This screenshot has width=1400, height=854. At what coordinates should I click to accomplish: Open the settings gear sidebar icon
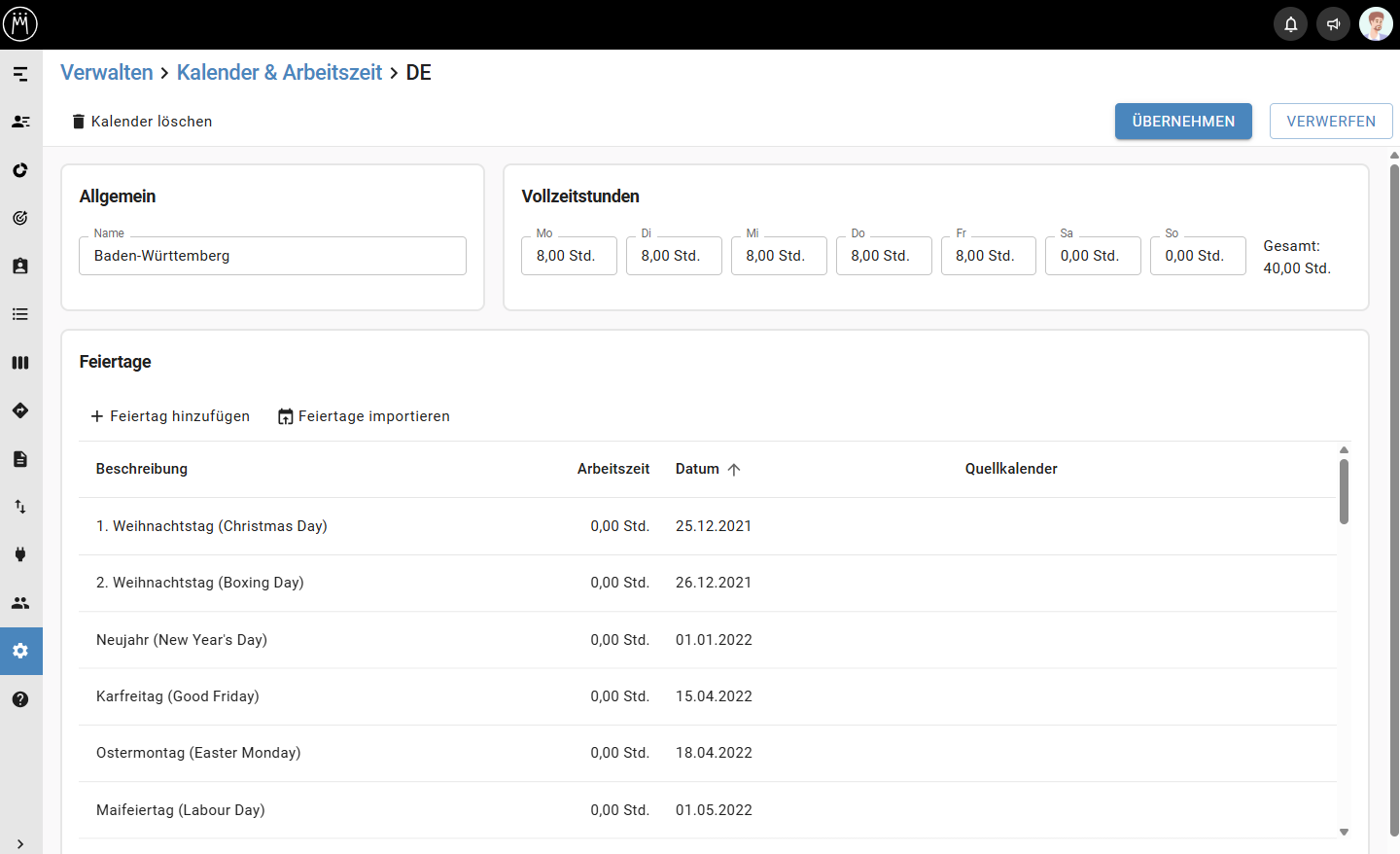click(20, 651)
